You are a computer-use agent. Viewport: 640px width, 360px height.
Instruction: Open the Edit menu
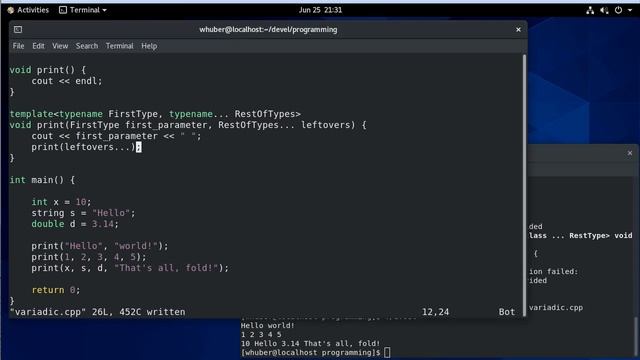[38, 46]
